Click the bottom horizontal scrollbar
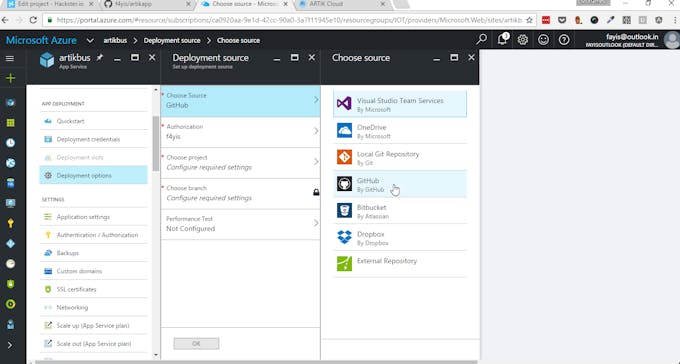The width and height of the screenshot is (680, 364). (x=256, y=361)
